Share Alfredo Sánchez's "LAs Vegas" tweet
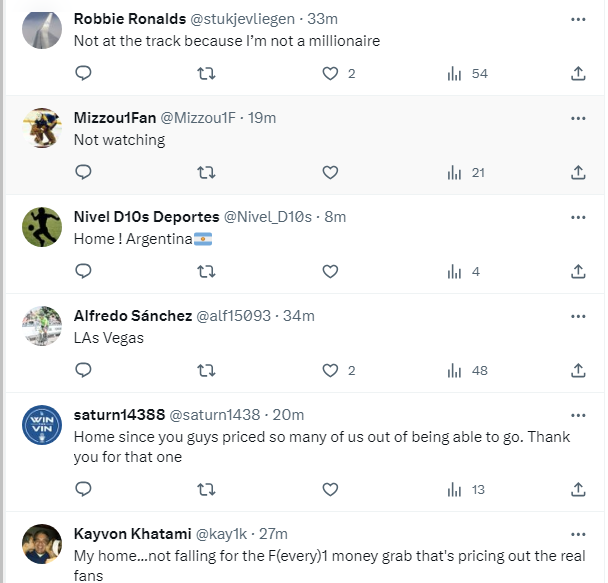This screenshot has width=608, height=583. (x=578, y=370)
